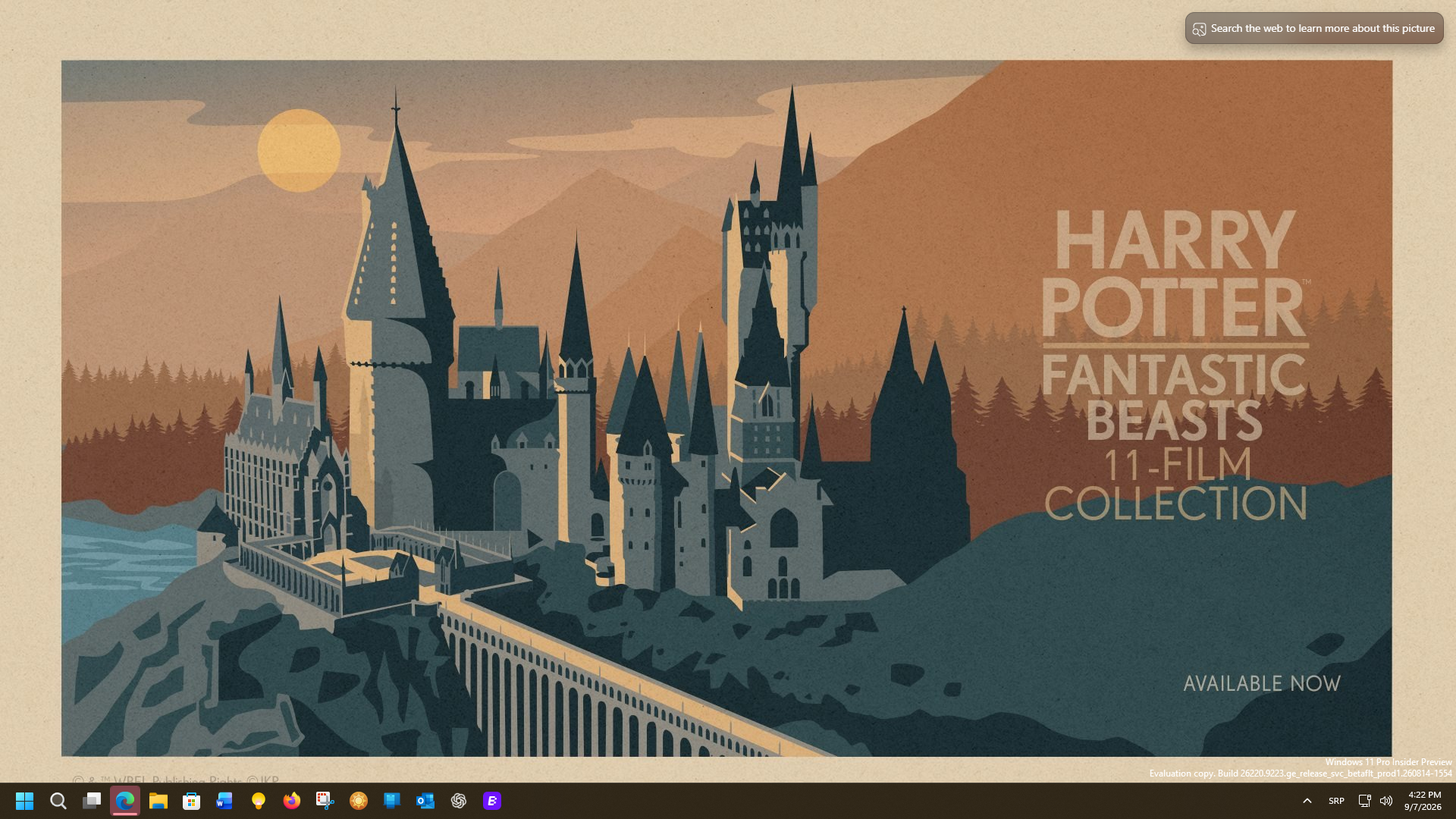Switch to Microsoft Edge in taskbar

click(x=125, y=801)
